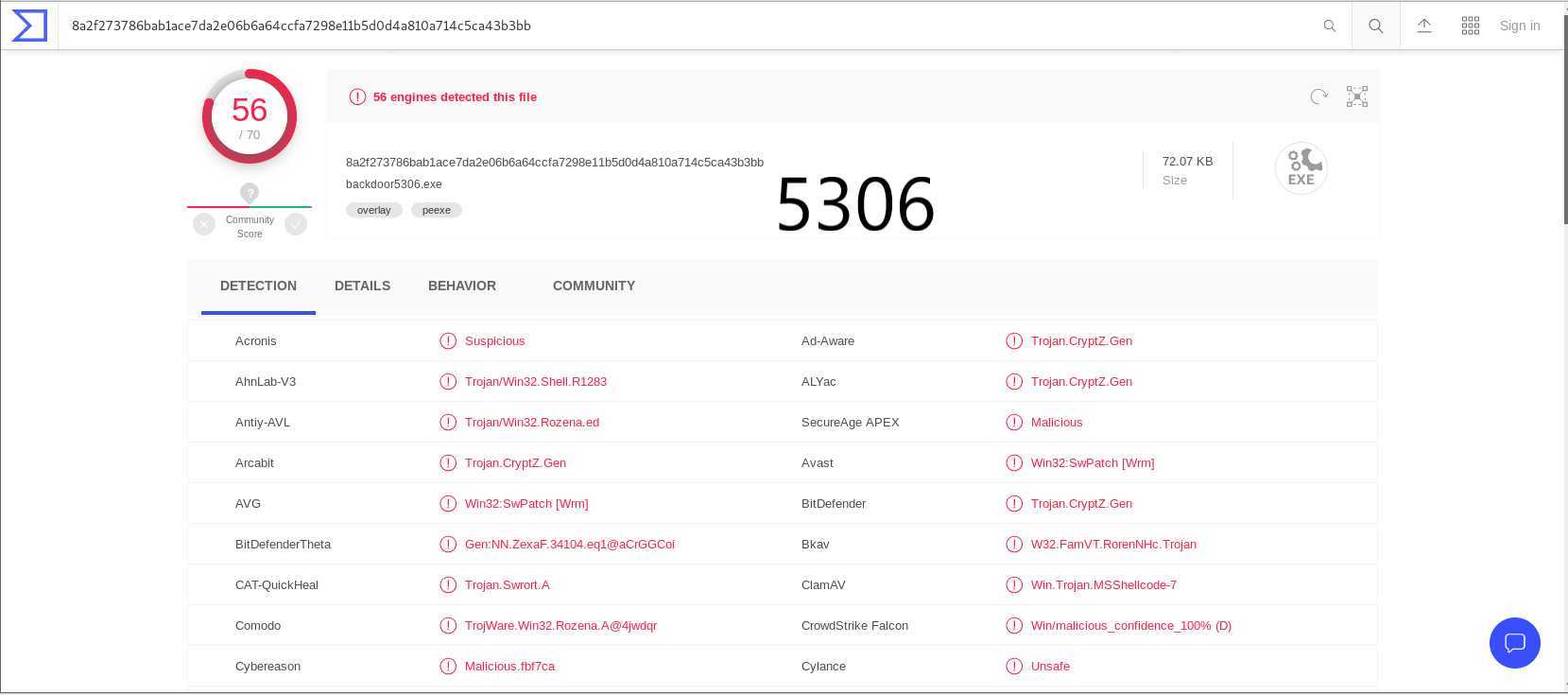Open the upload file icon
This screenshot has height=695, width=1568.
click(1424, 26)
